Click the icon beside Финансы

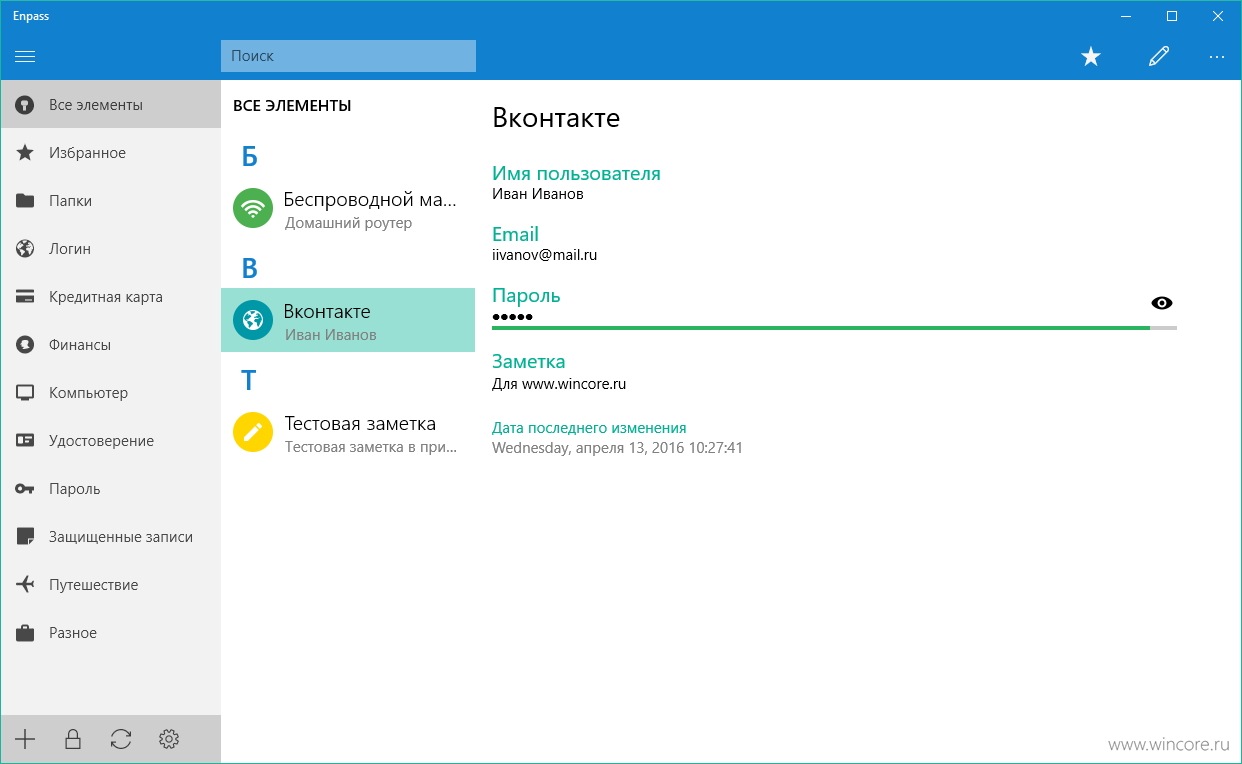(25, 345)
